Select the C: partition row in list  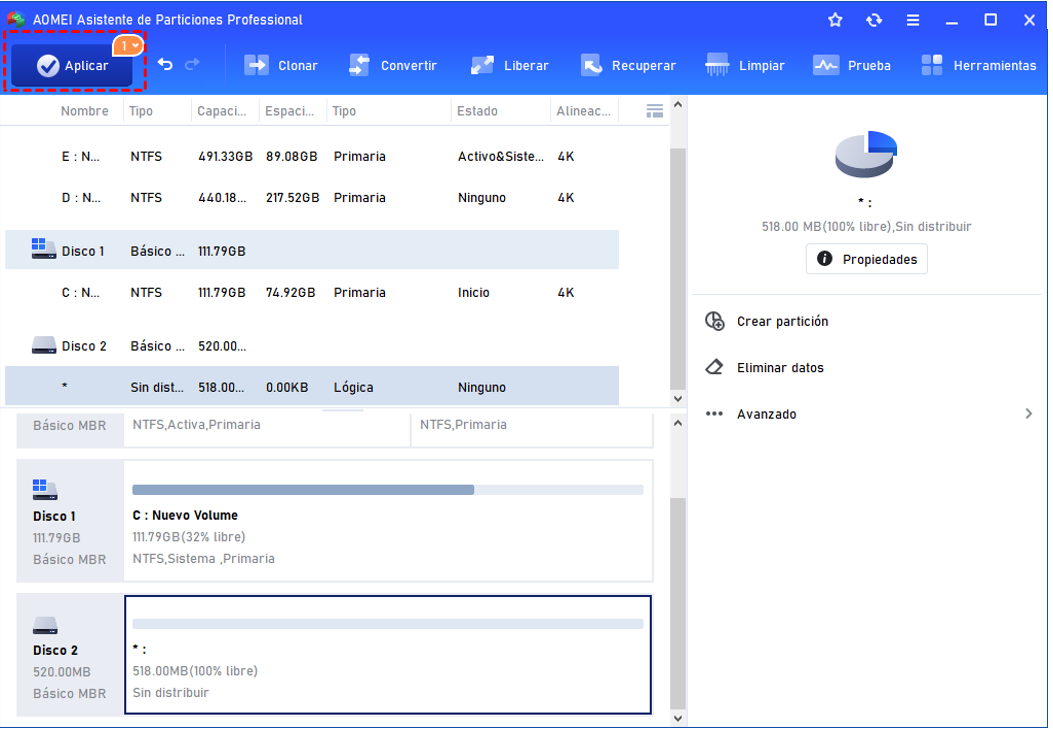pos(312,292)
